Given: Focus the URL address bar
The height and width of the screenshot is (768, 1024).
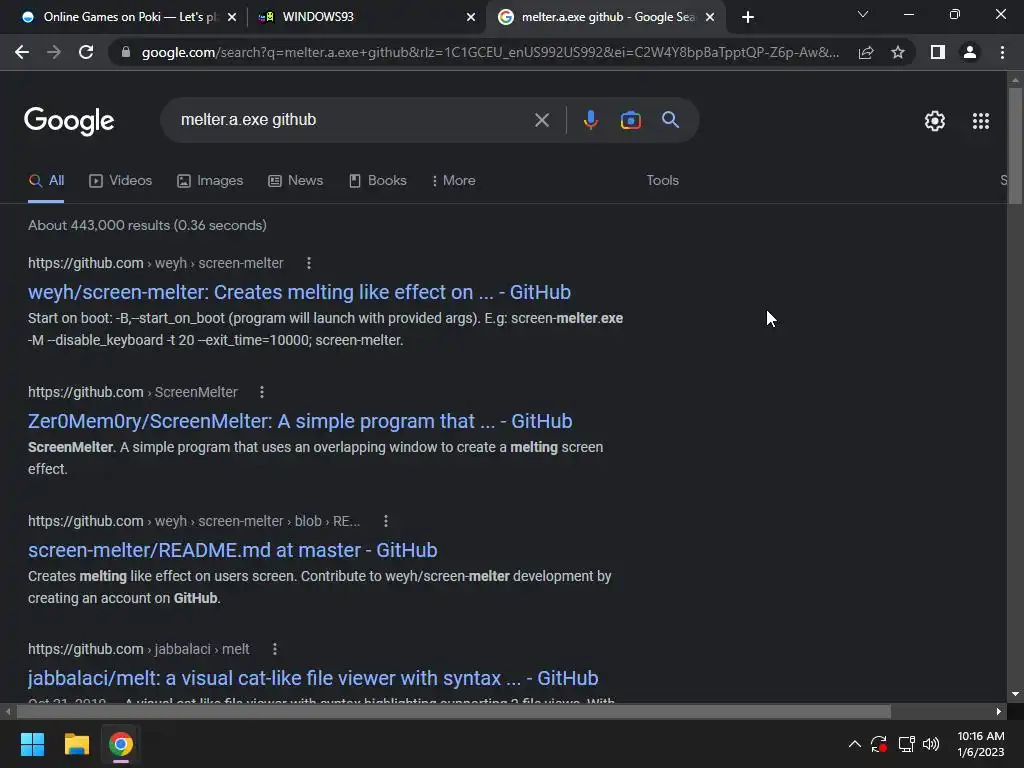Looking at the screenshot, I should [x=490, y=52].
